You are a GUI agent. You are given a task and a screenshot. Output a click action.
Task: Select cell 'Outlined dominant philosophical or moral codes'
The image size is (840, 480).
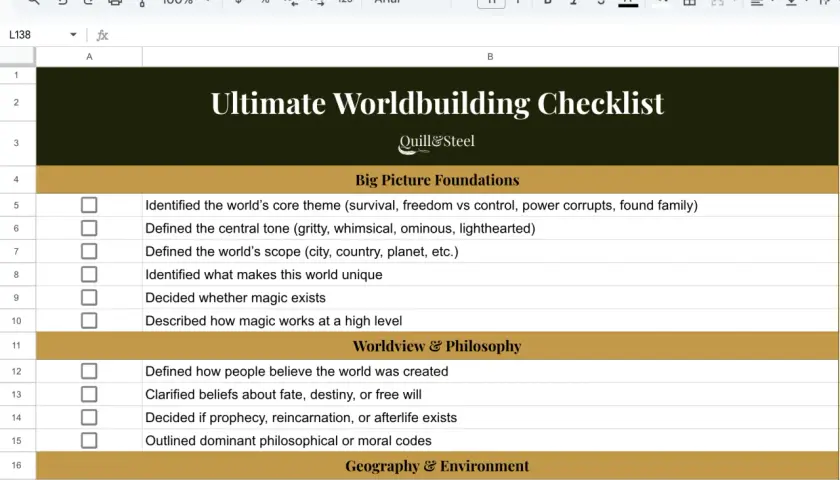490,440
